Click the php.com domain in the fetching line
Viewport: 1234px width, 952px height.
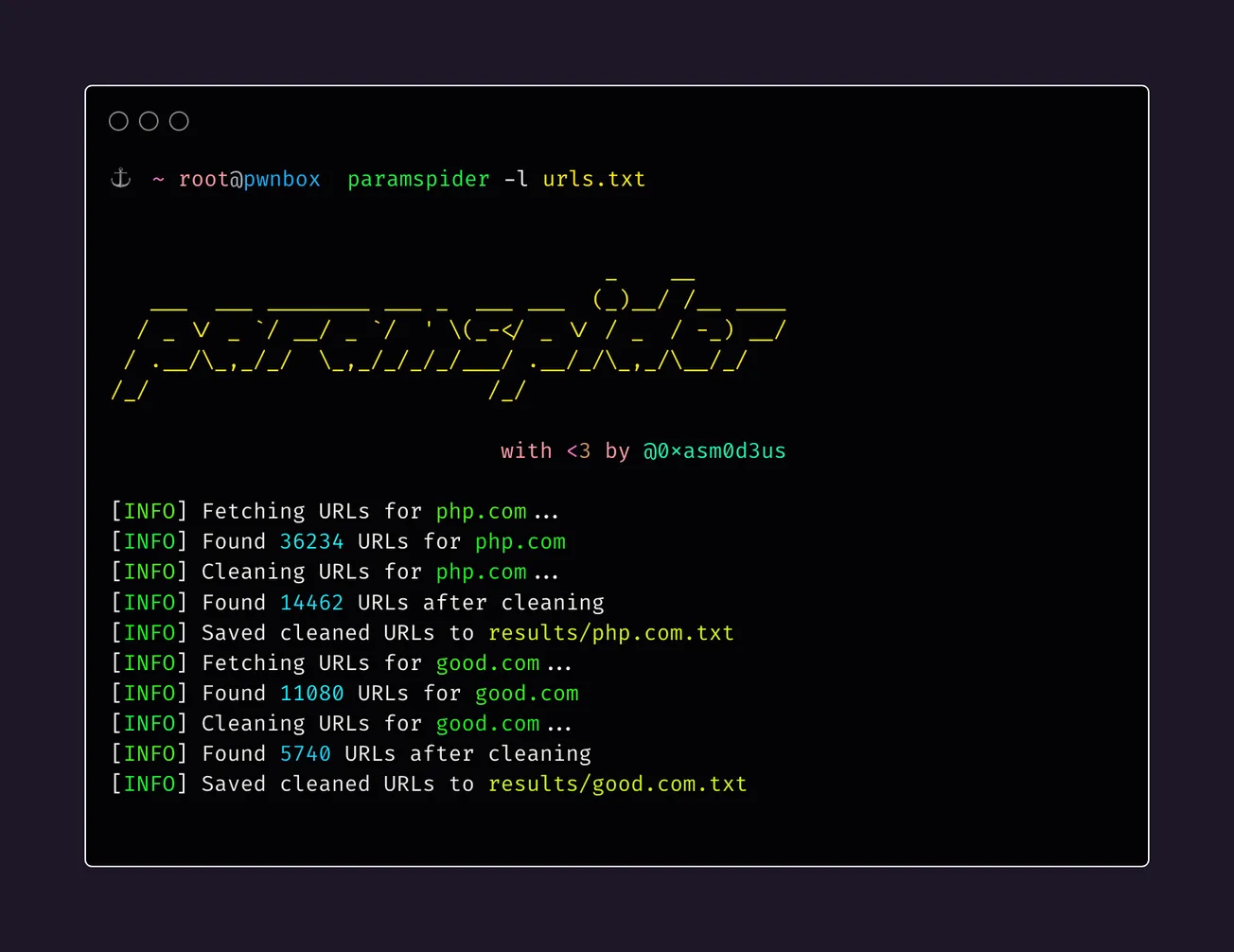pyautogui.click(x=481, y=511)
